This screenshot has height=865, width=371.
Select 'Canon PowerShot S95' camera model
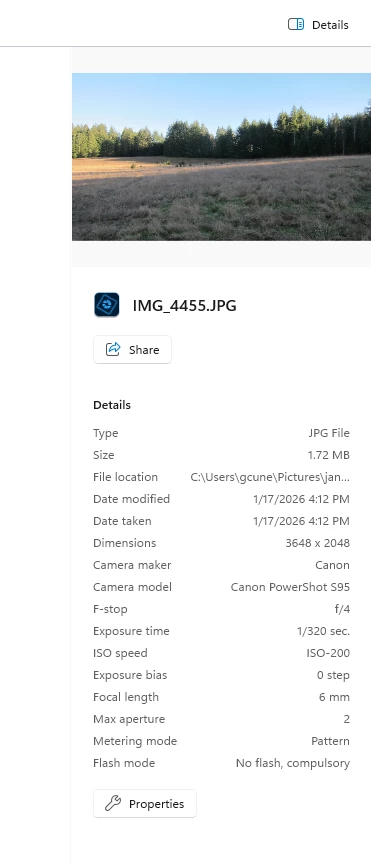click(x=290, y=588)
